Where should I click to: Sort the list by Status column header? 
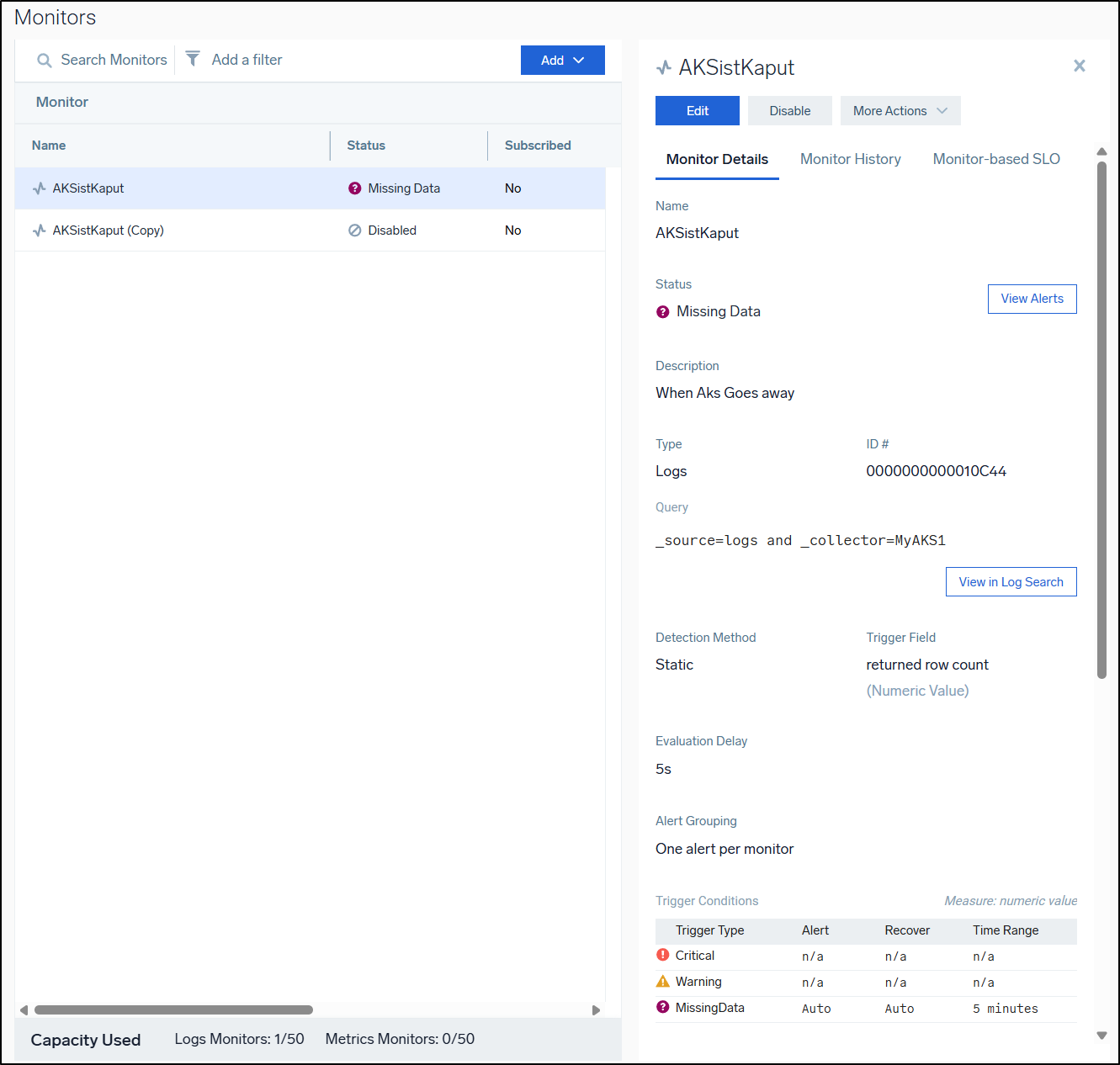[366, 146]
